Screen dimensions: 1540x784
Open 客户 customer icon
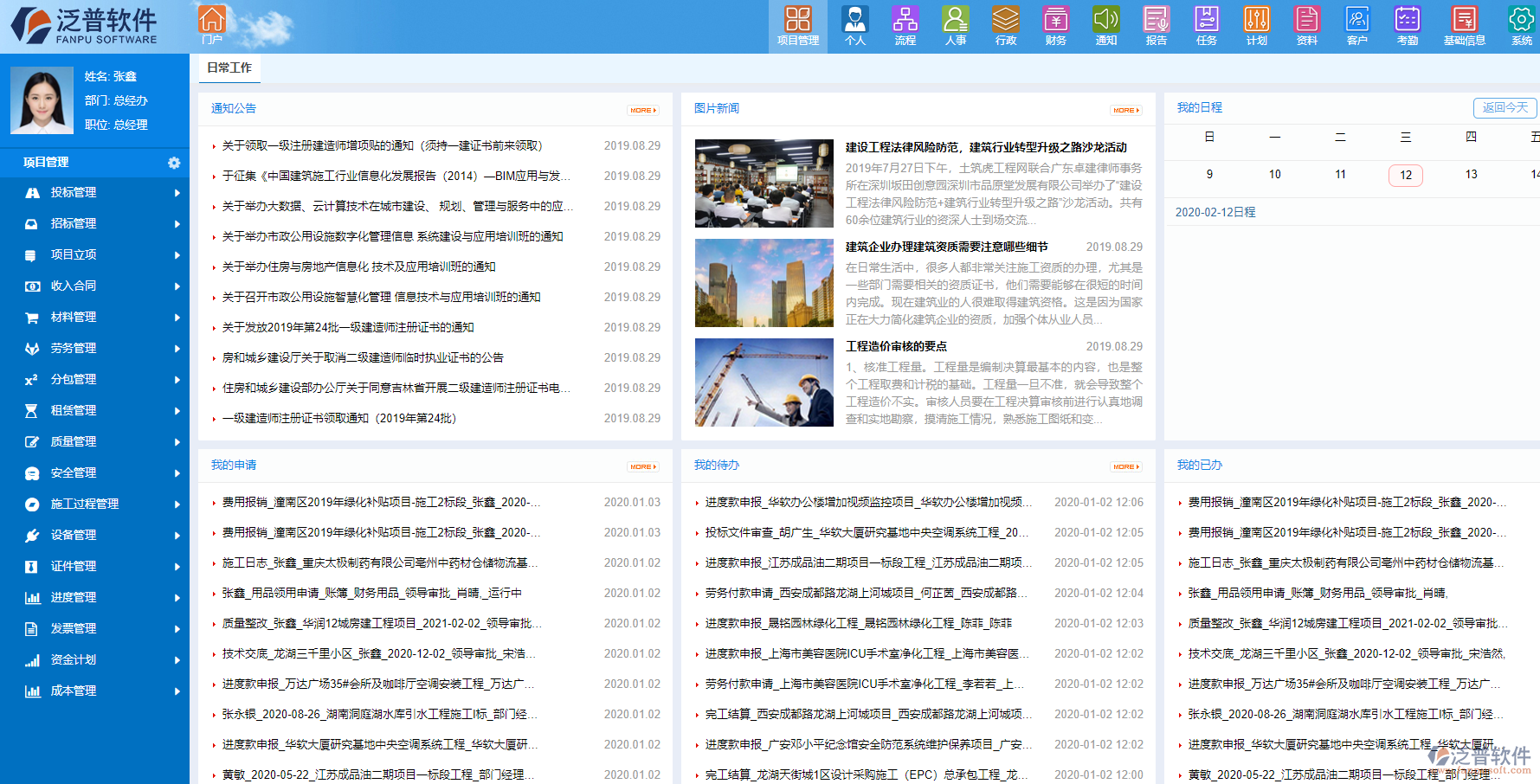1357,26
